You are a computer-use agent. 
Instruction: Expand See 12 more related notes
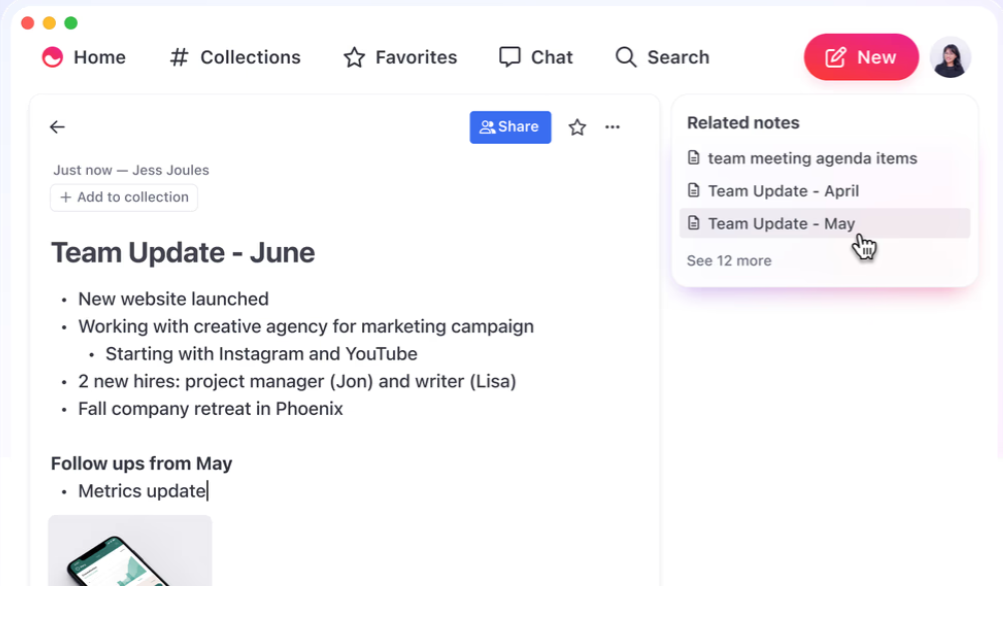(729, 261)
